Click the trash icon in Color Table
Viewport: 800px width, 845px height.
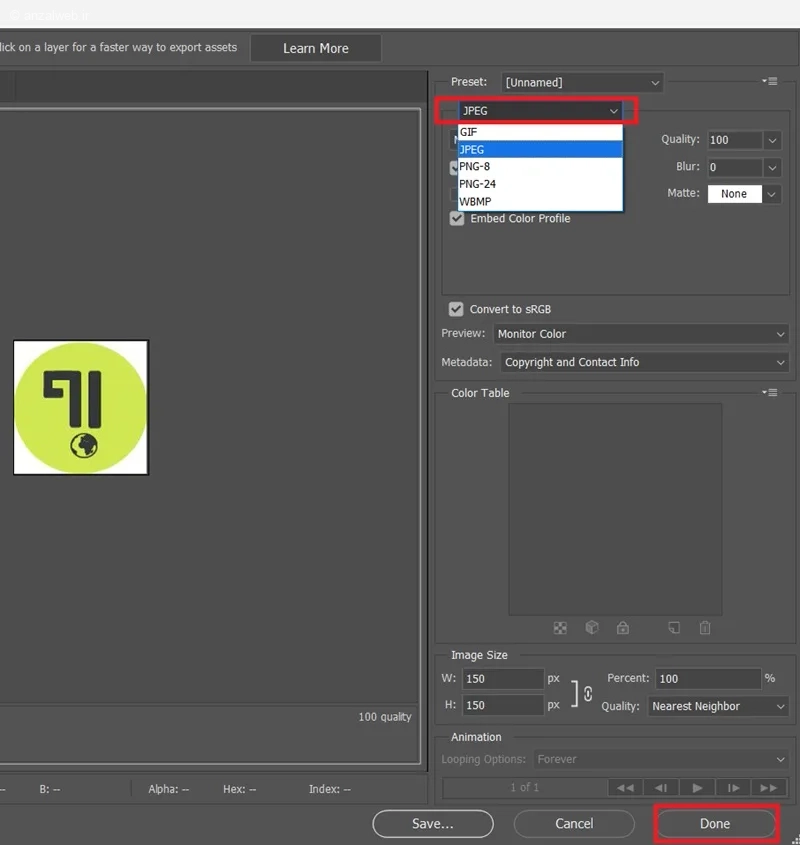click(705, 627)
